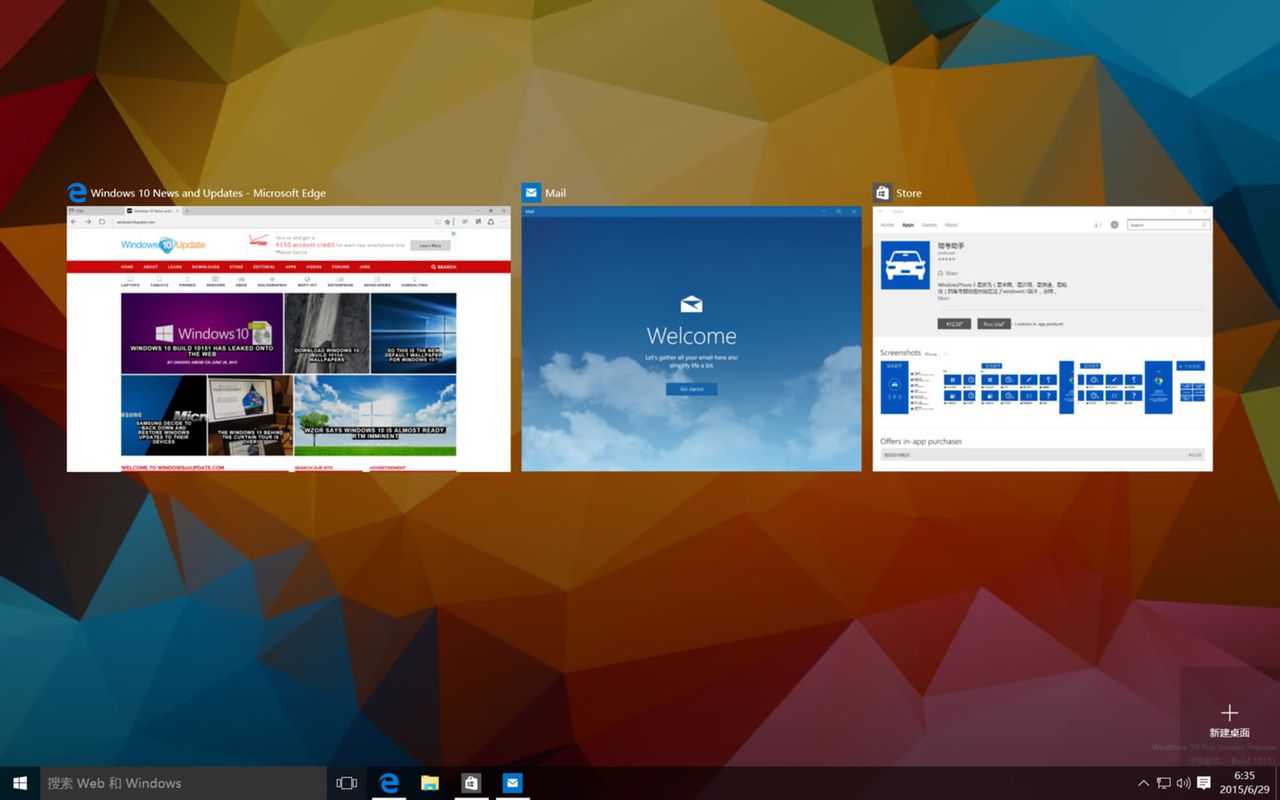Click the Welcome heading in Mail preview
Image resolution: width=1280 pixels, height=800 pixels.
(691, 336)
